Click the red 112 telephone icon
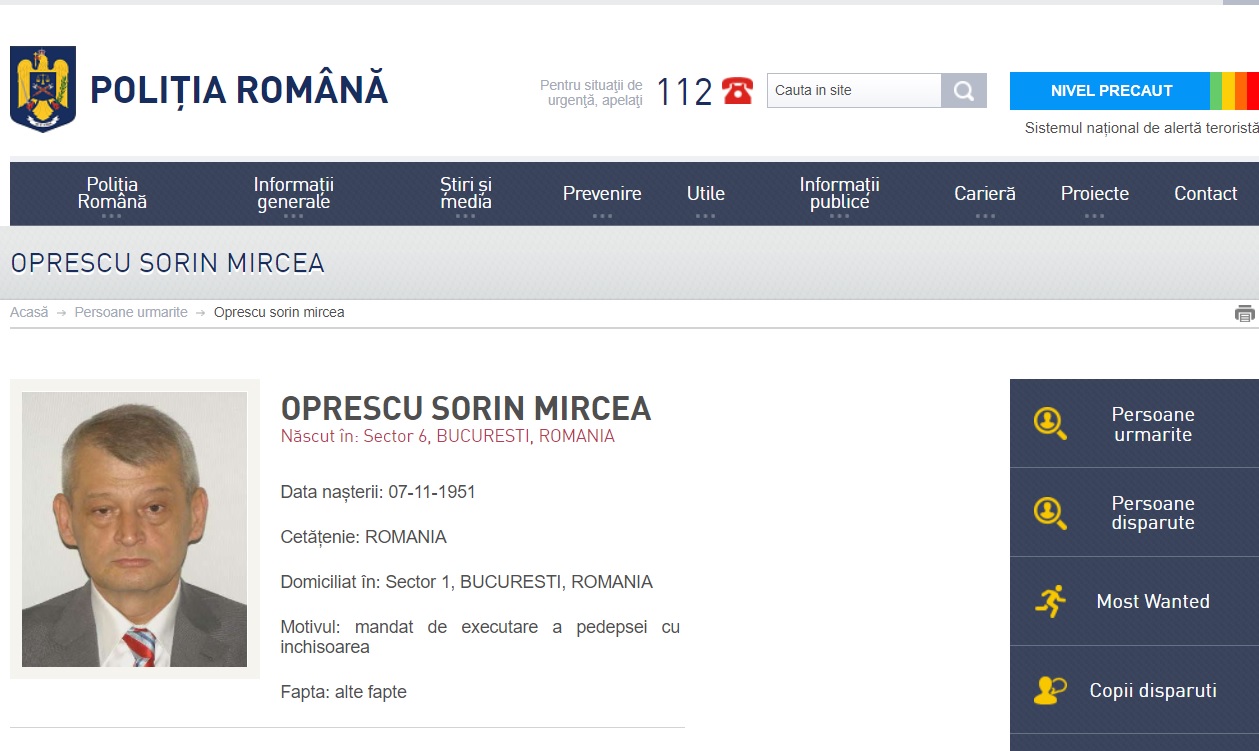1259x751 pixels. [x=735, y=89]
